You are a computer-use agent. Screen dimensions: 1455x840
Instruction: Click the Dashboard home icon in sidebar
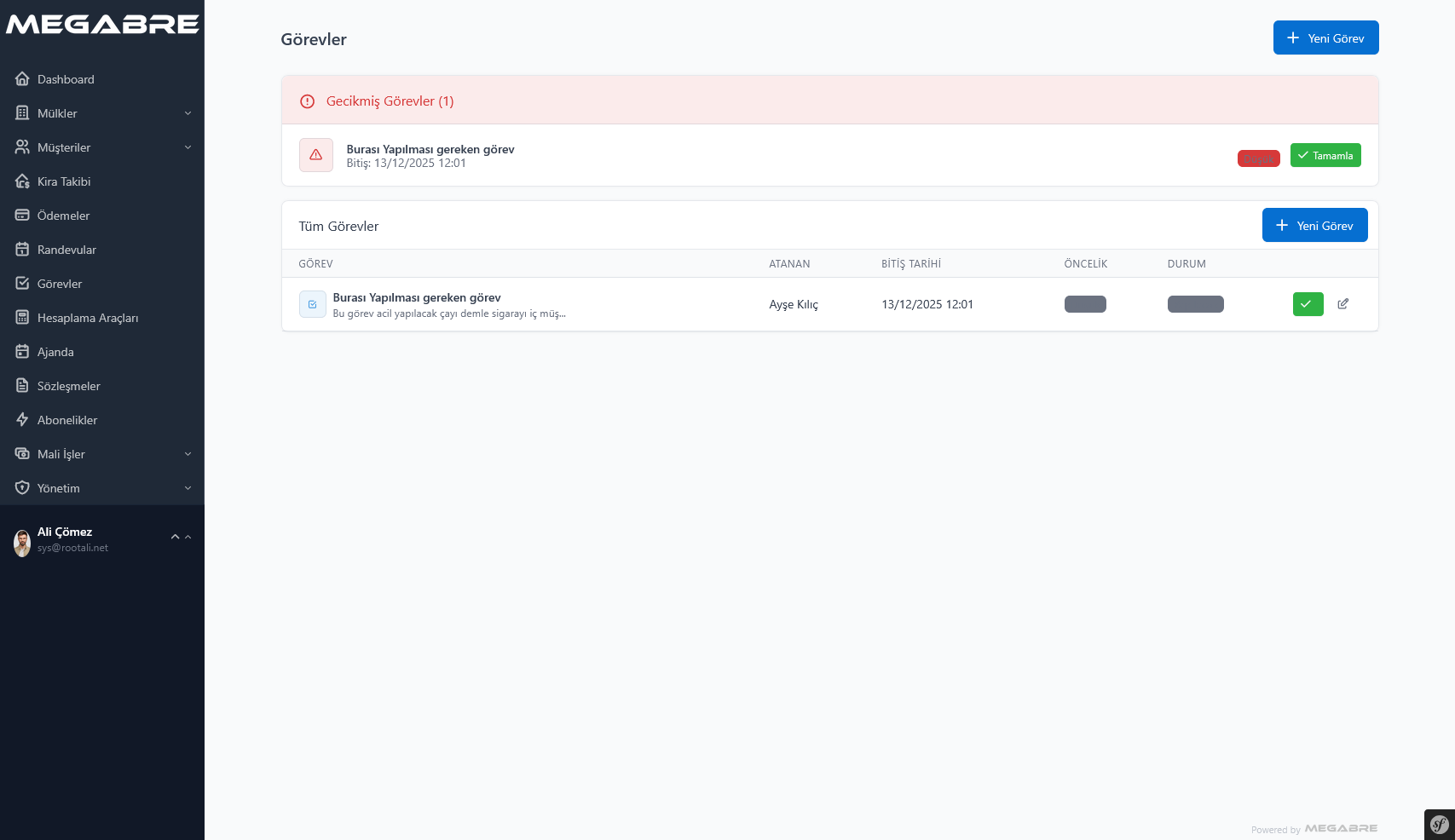[22, 79]
